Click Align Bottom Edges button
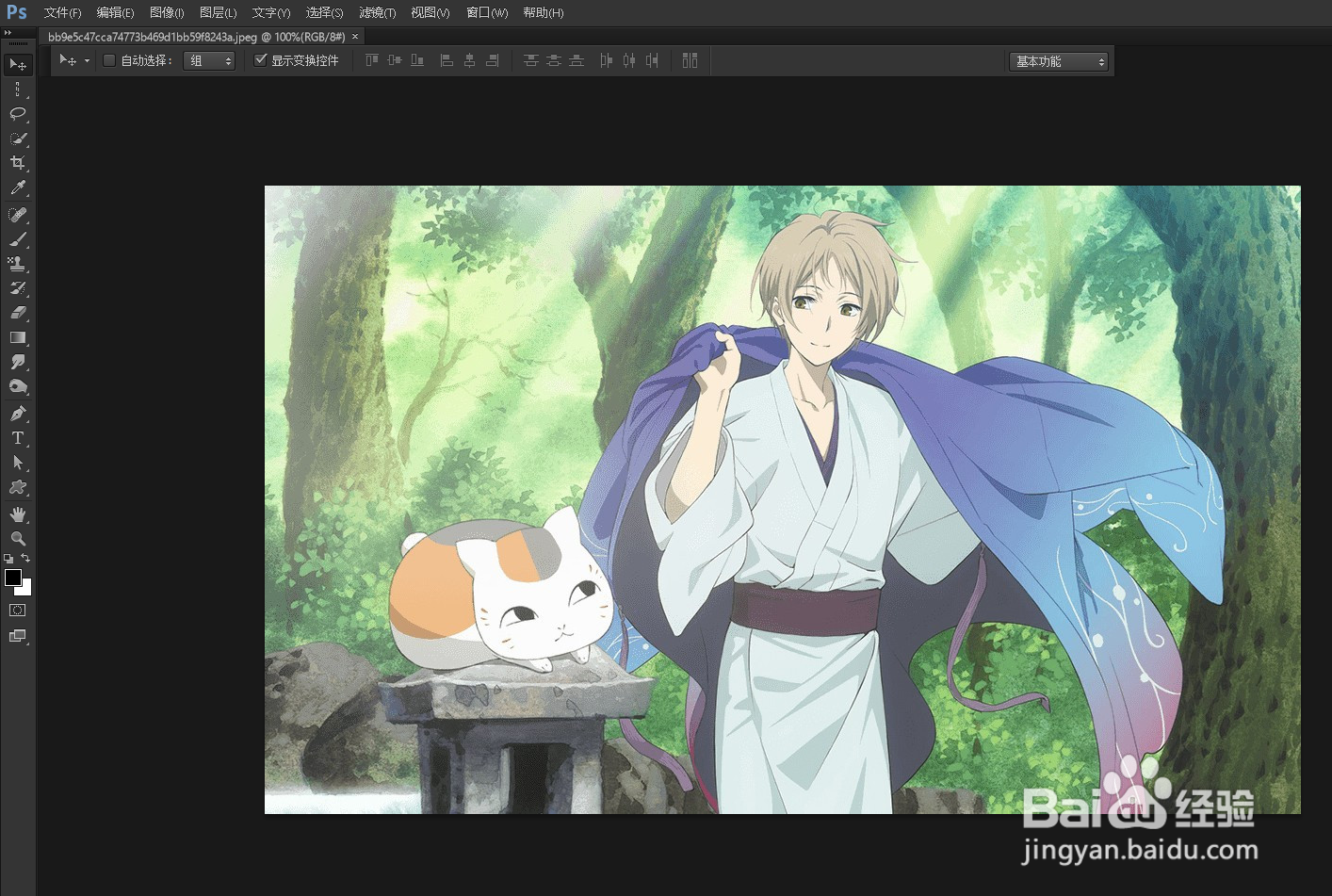The image size is (1332, 896). coord(417,60)
